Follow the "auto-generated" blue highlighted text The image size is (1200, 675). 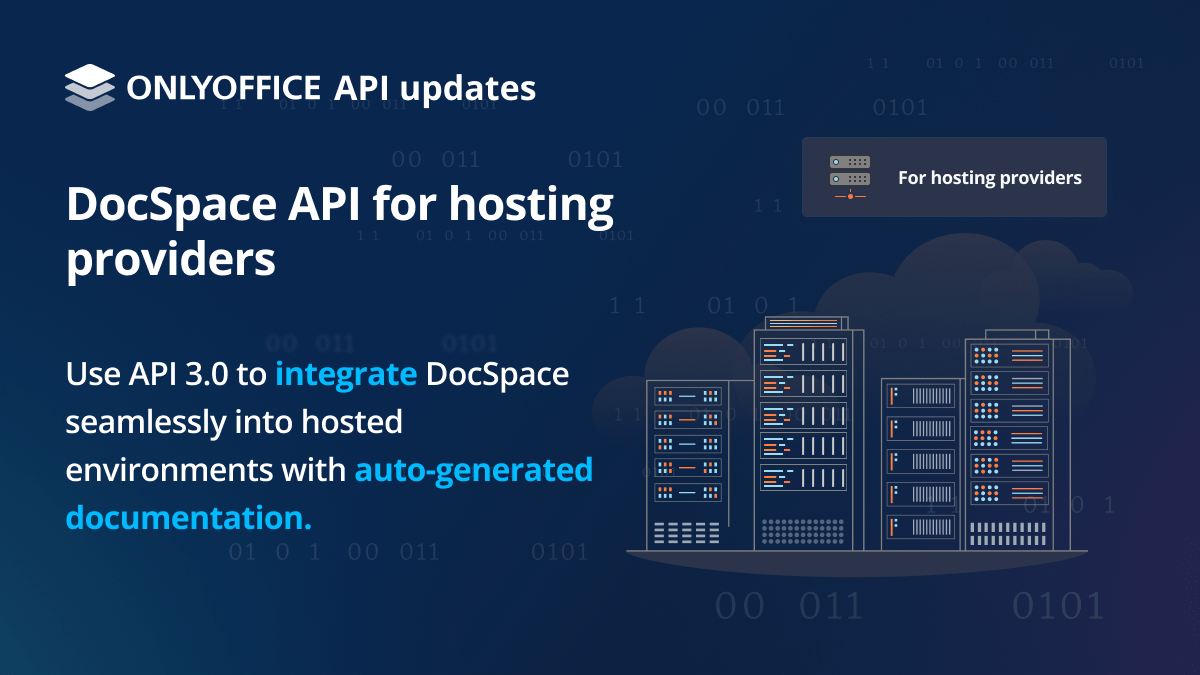click(x=473, y=469)
